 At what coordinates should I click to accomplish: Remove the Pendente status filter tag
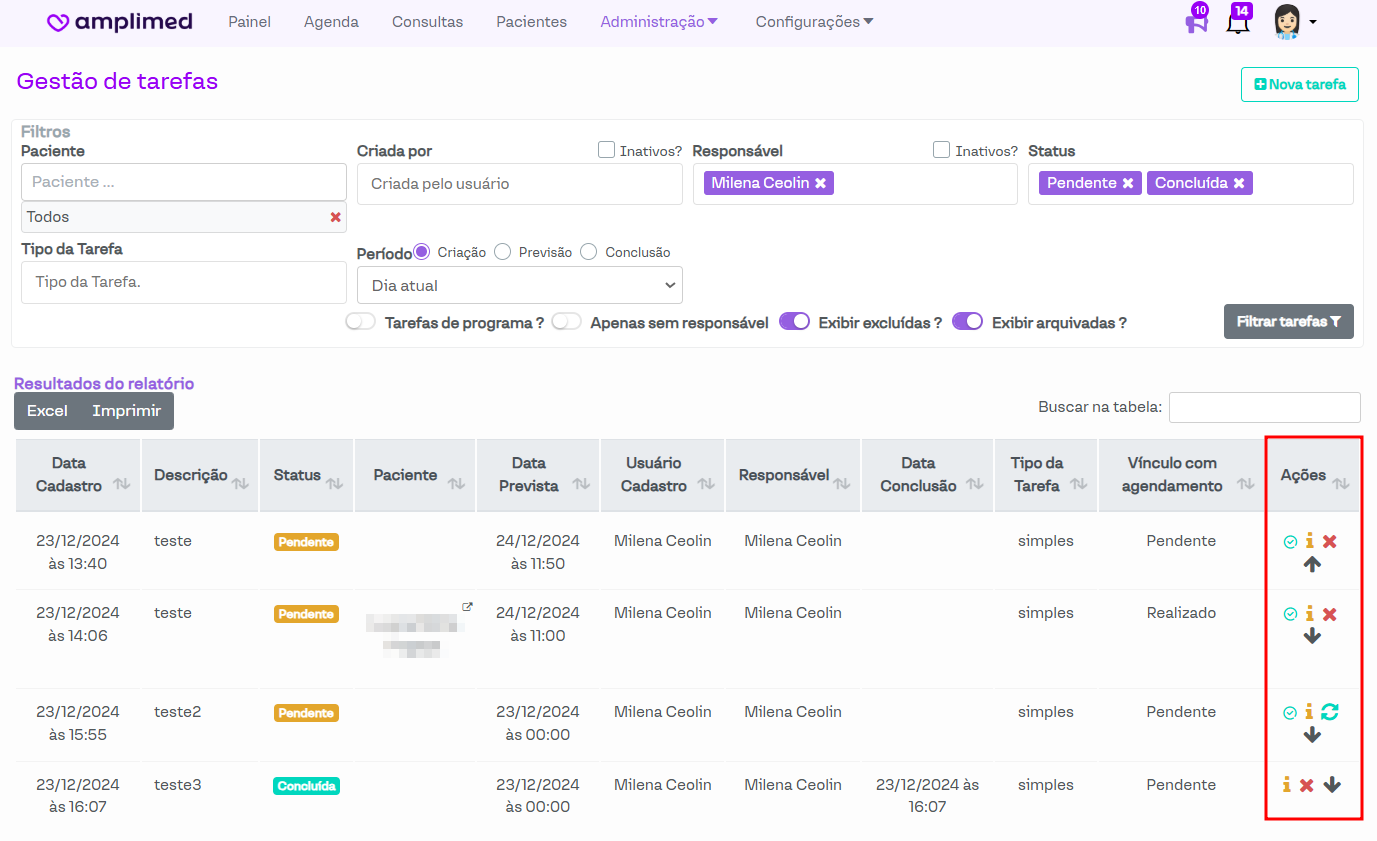1127,183
